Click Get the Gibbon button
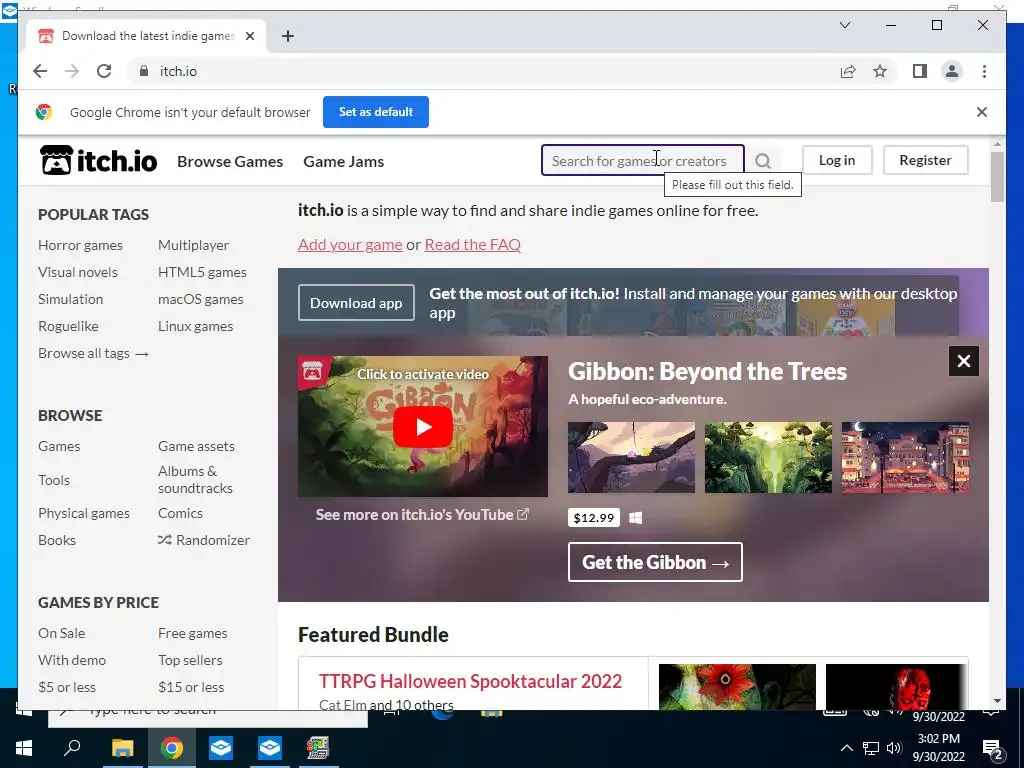This screenshot has height=768, width=1024. click(x=655, y=562)
